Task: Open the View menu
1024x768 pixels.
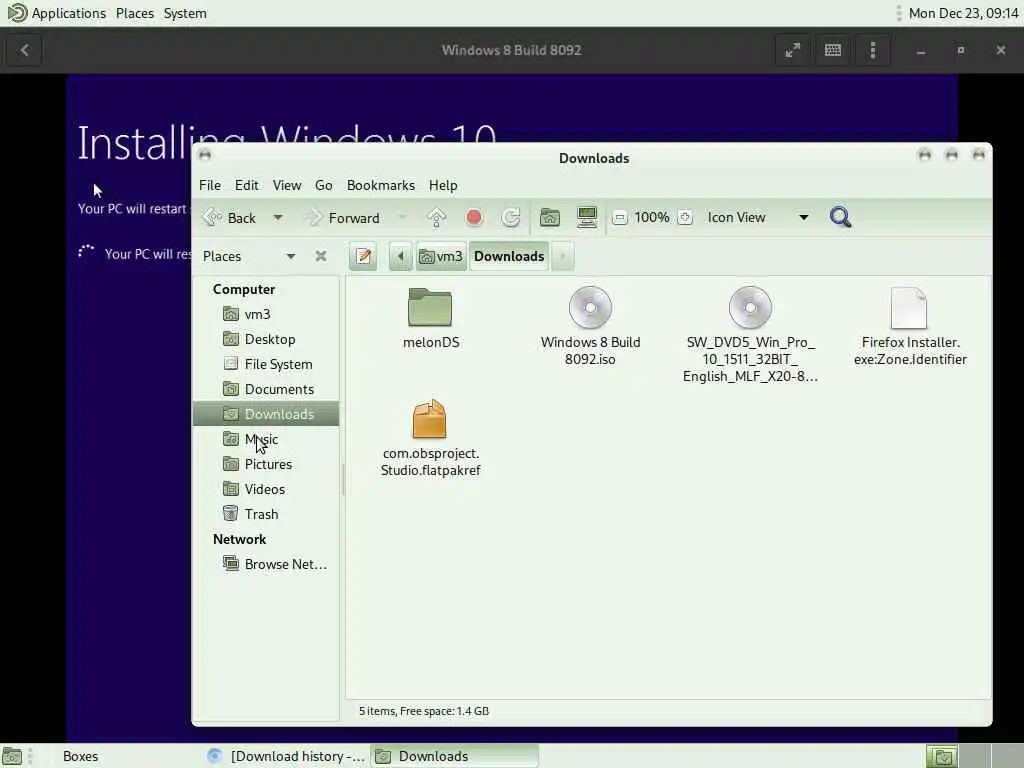Action: [x=287, y=185]
